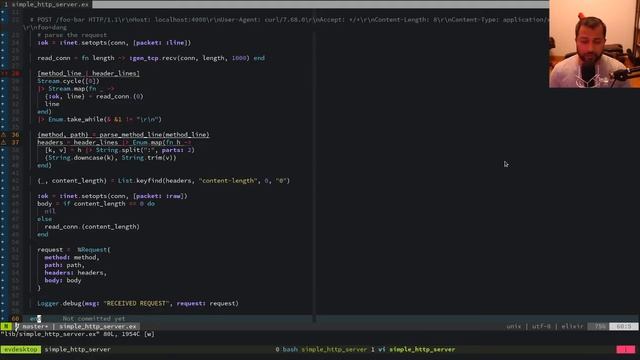Click the unix file format indicator
This screenshot has width=640, height=360.
pos(513,326)
